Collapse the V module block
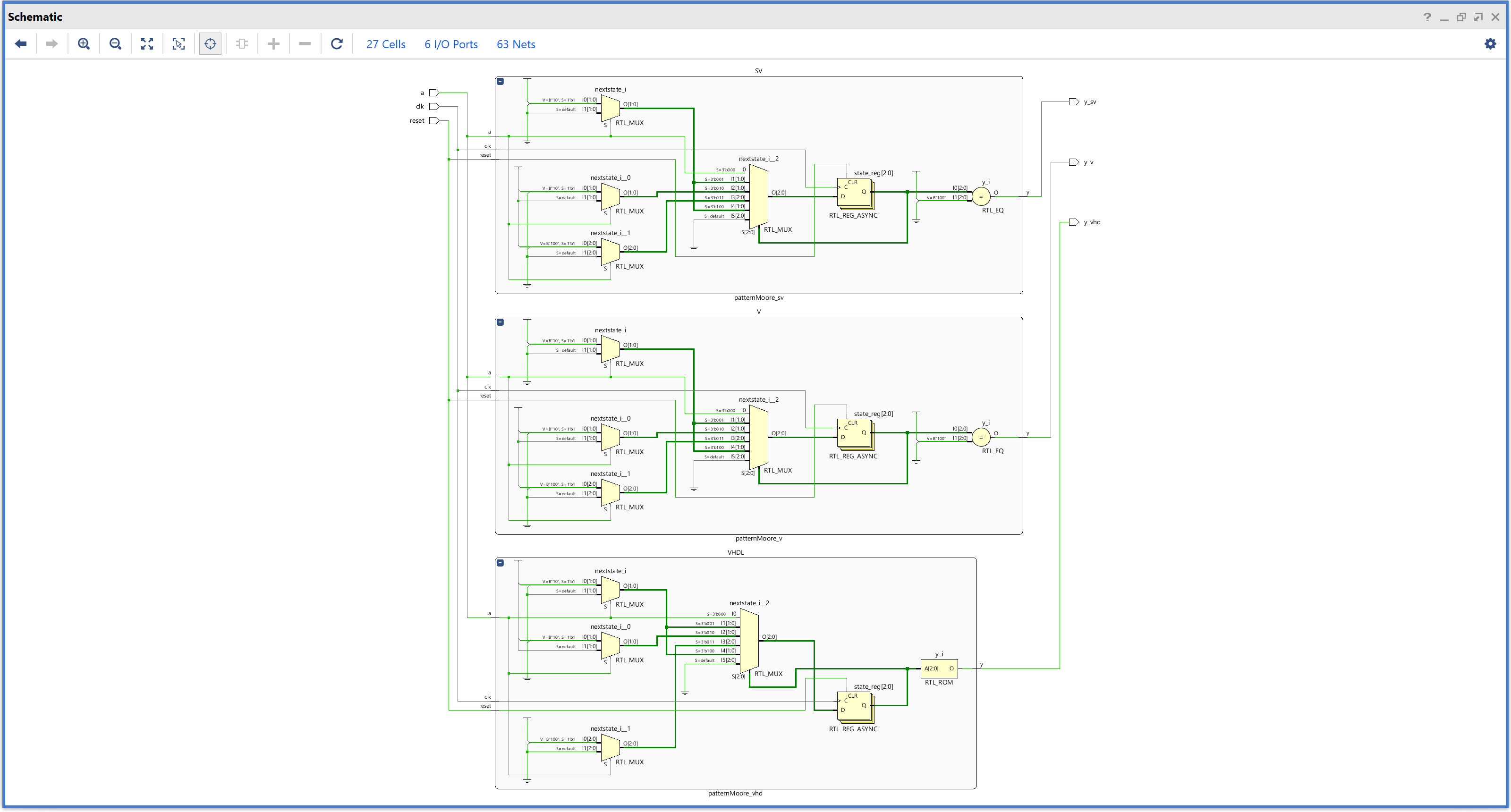This screenshot has width=1511, height=812. 501,322
